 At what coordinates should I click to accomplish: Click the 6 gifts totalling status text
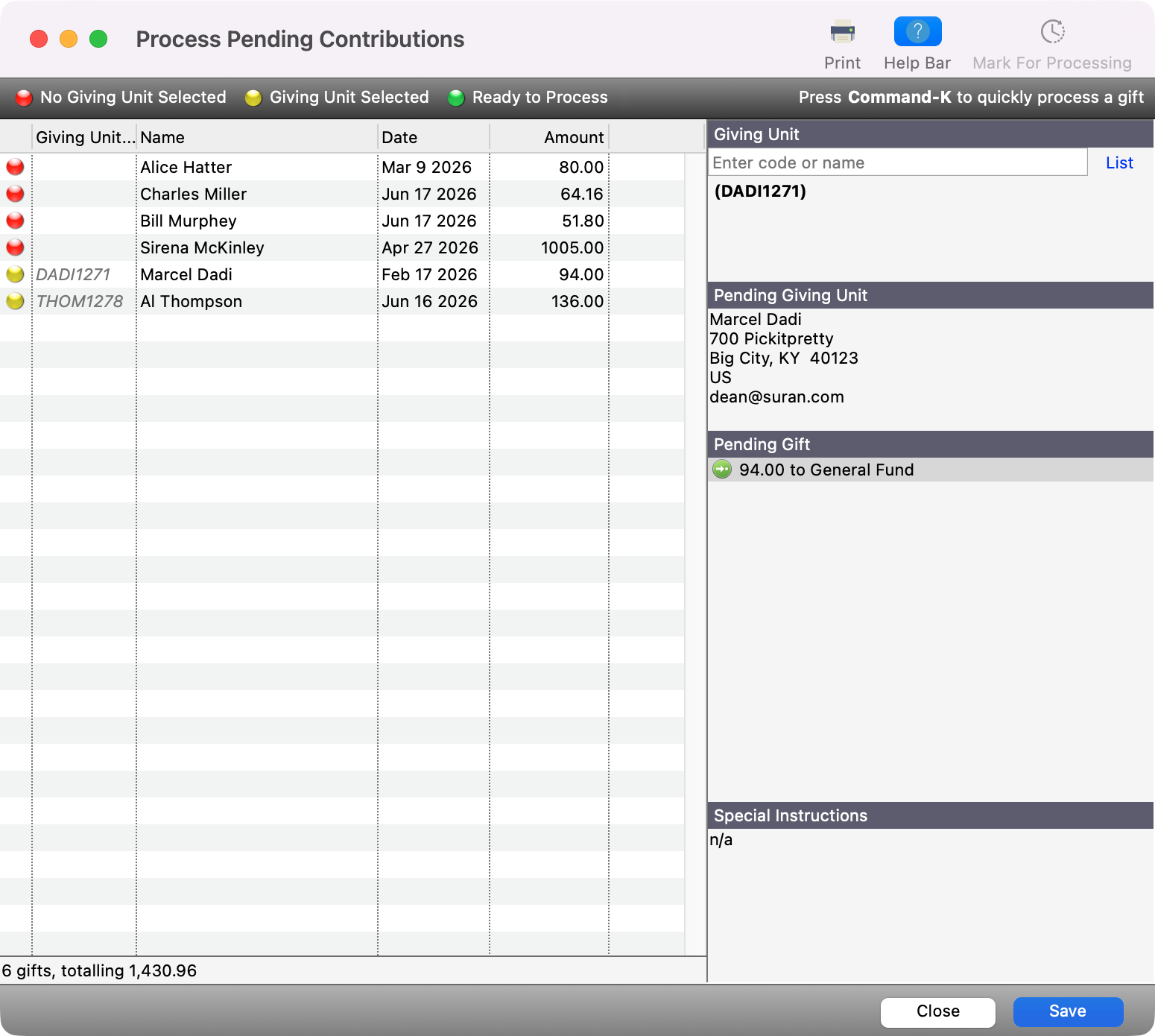pyautogui.click(x=99, y=970)
